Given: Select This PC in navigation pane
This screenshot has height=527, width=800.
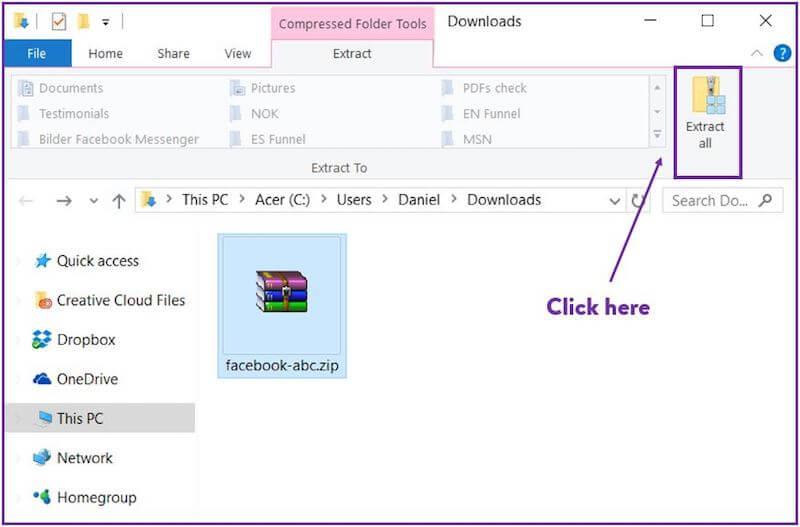Looking at the screenshot, I should click(x=100, y=418).
